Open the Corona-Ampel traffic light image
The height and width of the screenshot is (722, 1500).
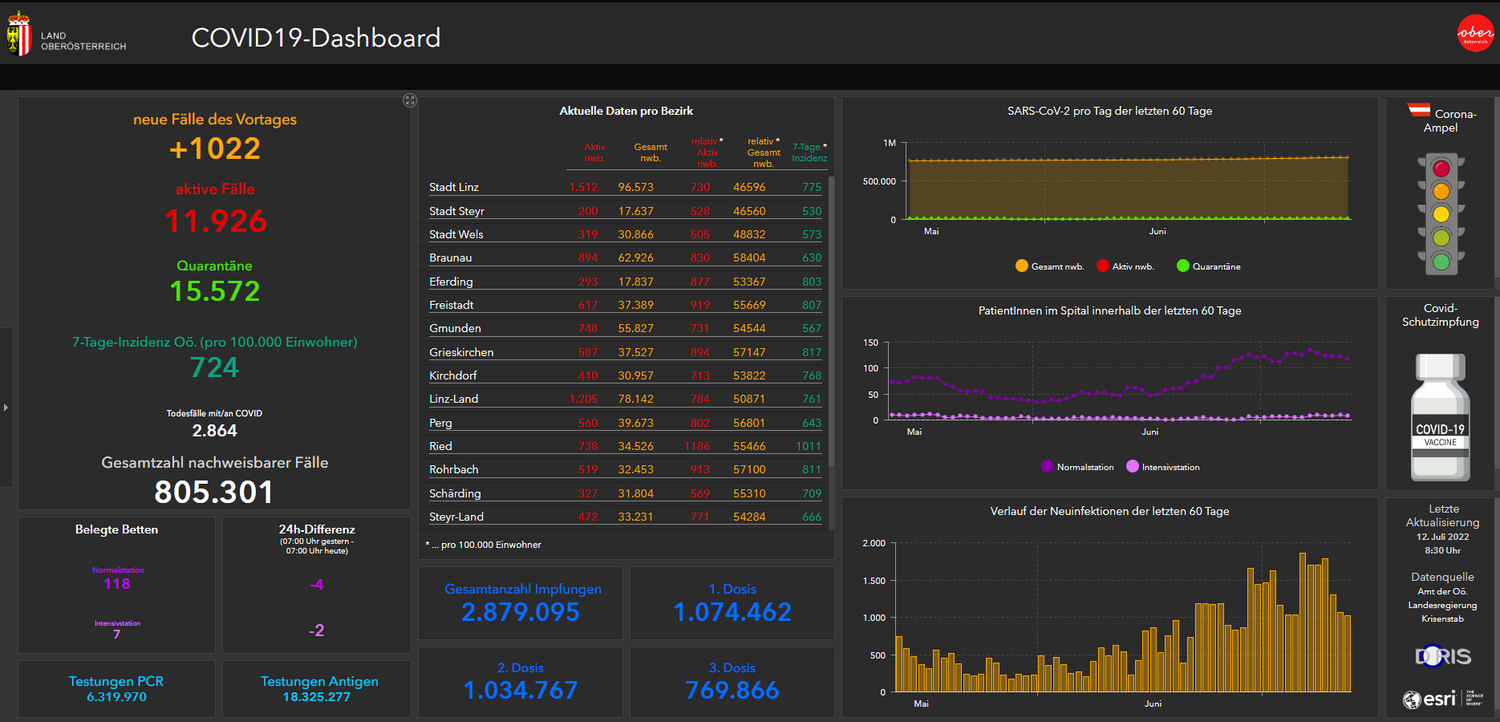pyautogui.click(x=1440, y=215)
